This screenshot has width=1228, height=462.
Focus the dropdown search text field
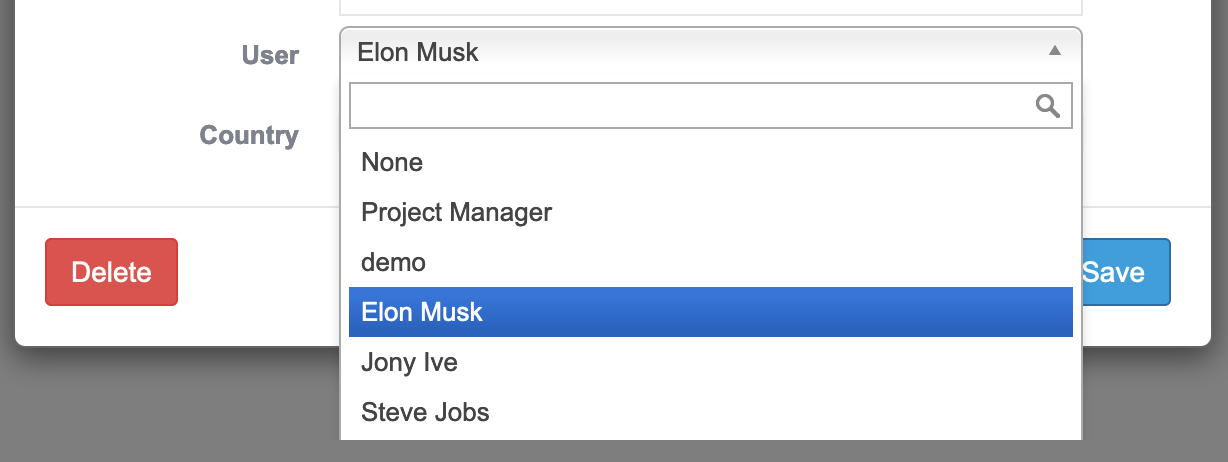tap(690, 106)
